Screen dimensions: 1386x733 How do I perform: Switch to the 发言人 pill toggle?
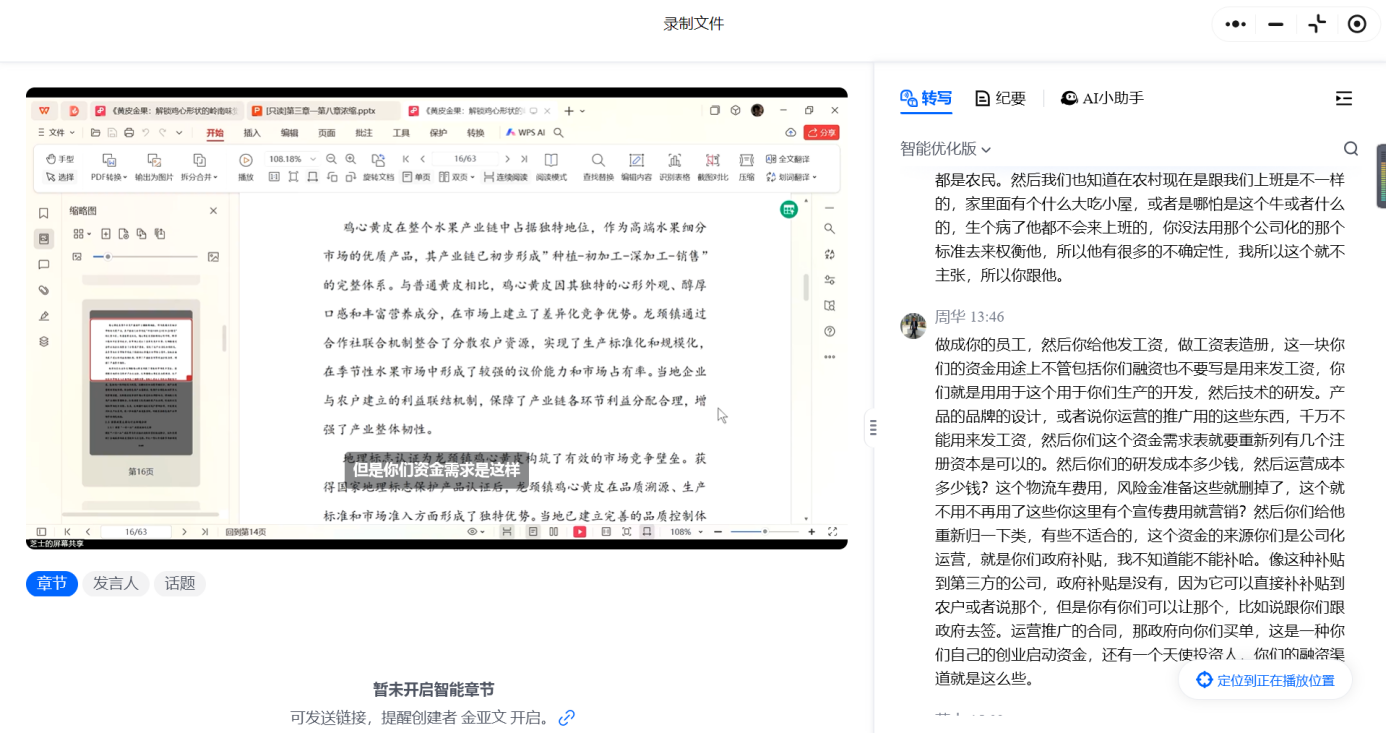(116, 583)
